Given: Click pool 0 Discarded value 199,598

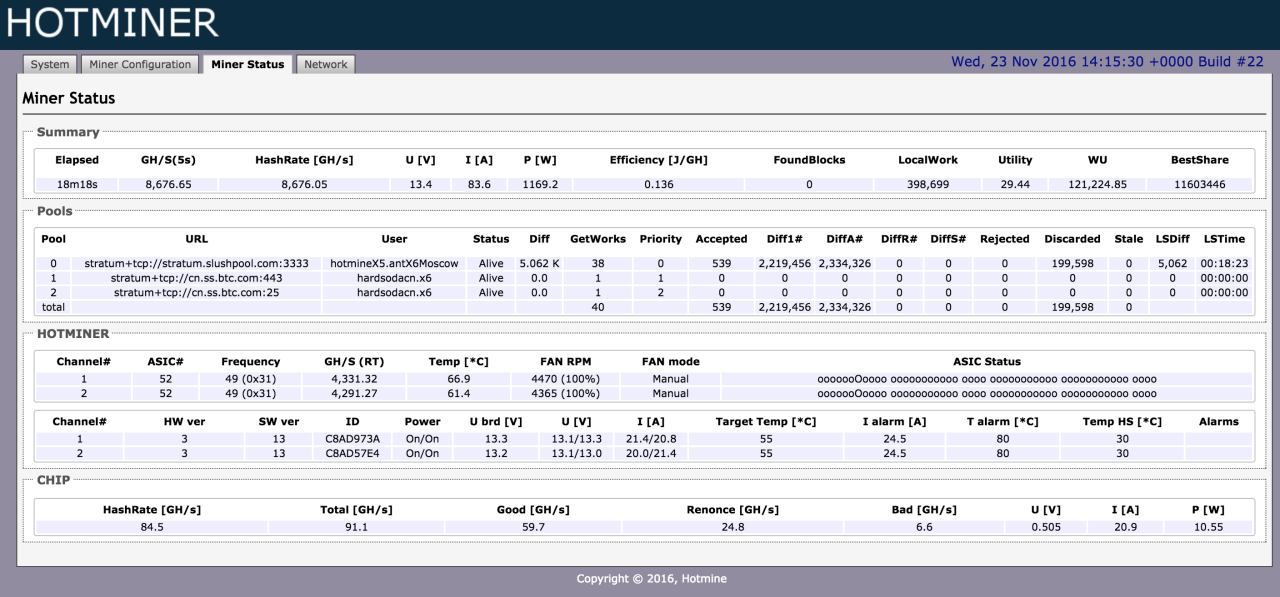Looking at the screenshot, I should (x=1072, y=264).
